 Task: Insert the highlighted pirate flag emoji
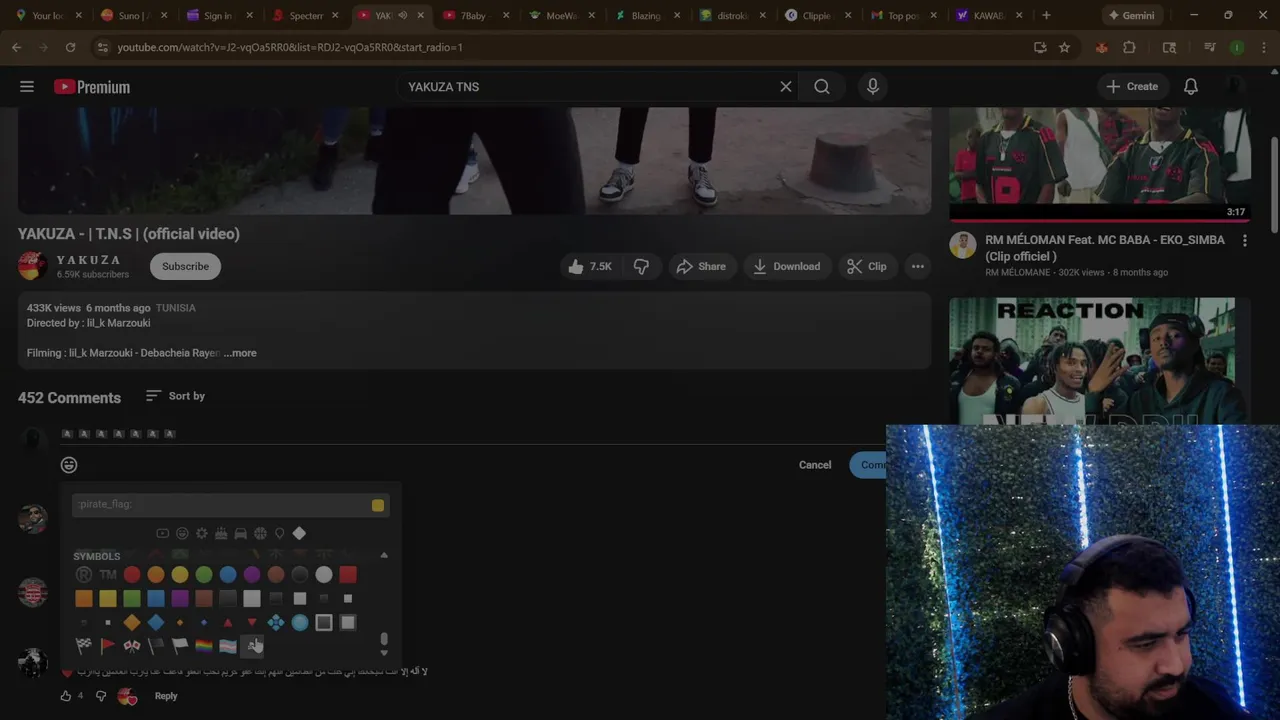252,647
